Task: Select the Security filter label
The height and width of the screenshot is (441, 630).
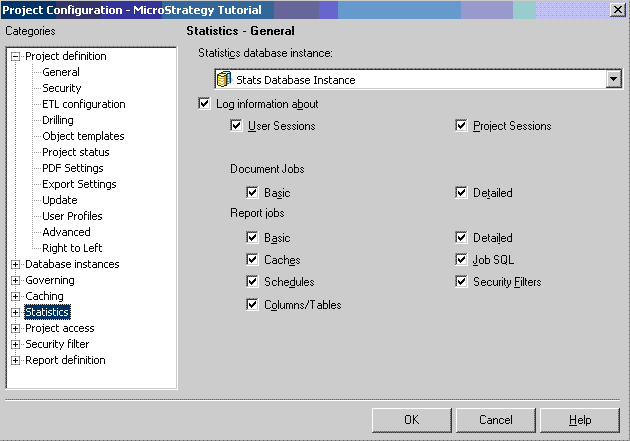Action: tap(57, 345)
